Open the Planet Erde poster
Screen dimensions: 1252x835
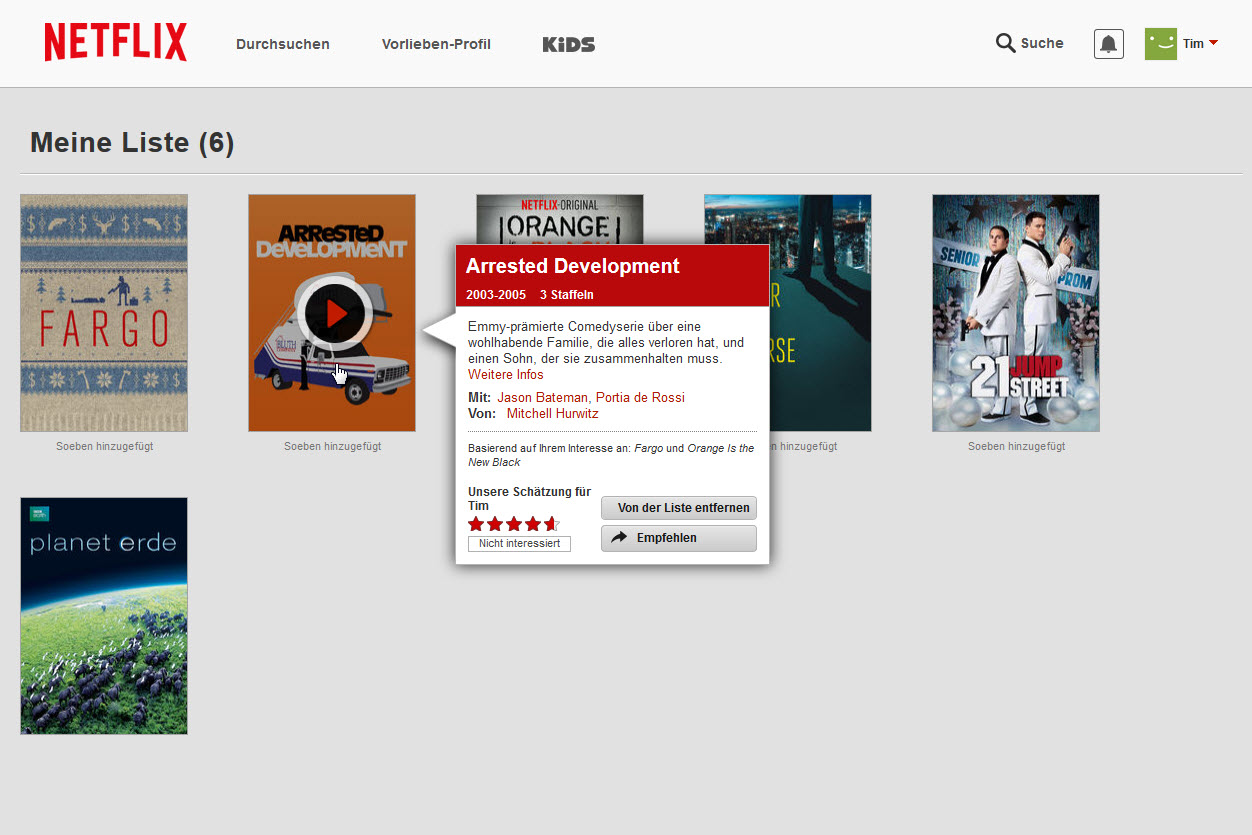coord(104,616)
